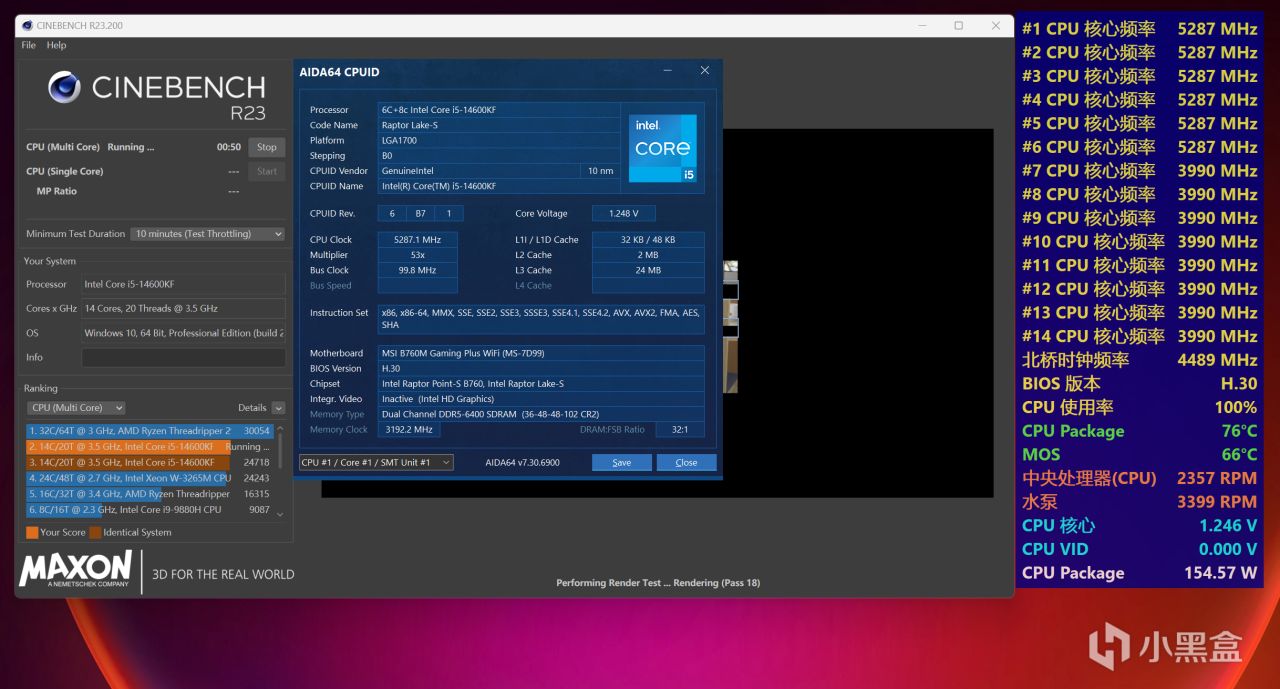Maximize the Cinebench window
The image size is (1280, 689).
point(959,25)
